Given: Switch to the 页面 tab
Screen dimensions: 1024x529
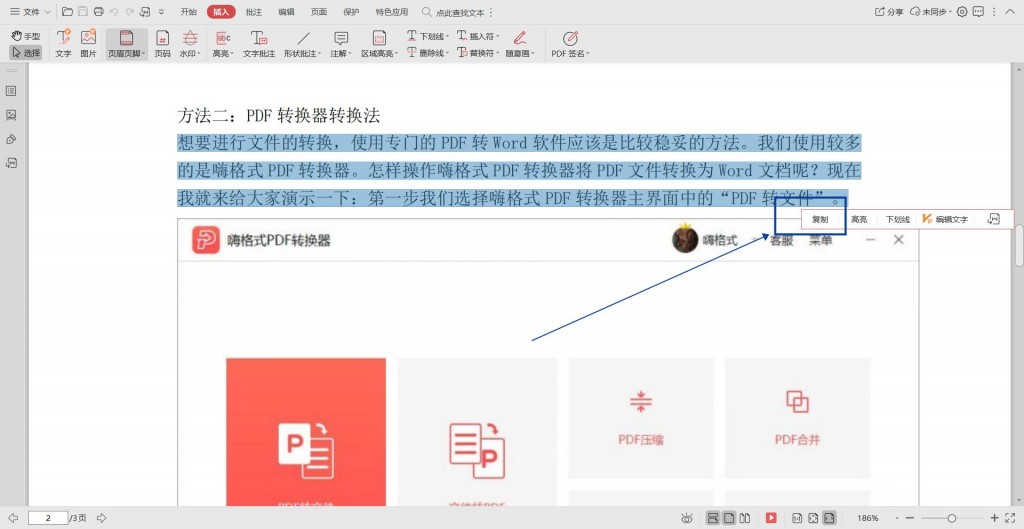Looking at the screenshot, I should click(319, 12).
